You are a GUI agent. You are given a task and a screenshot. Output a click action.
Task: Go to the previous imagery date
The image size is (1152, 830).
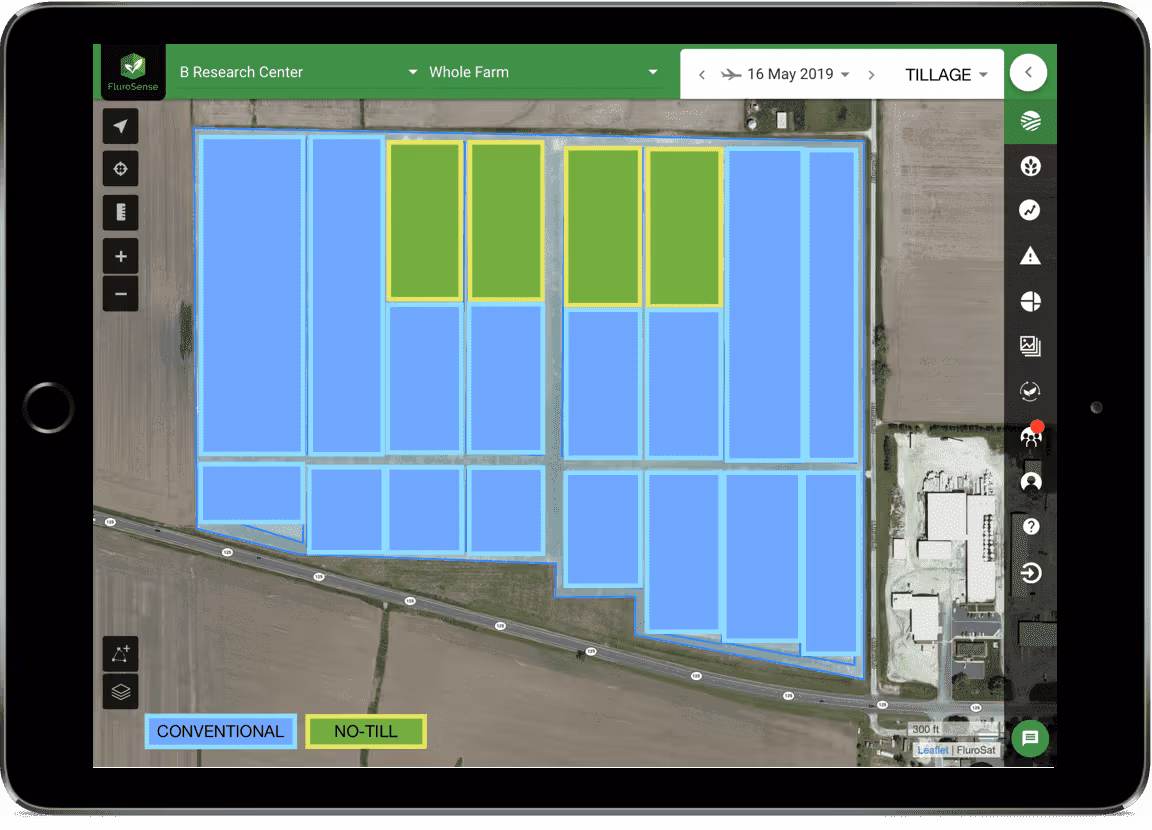702,74
